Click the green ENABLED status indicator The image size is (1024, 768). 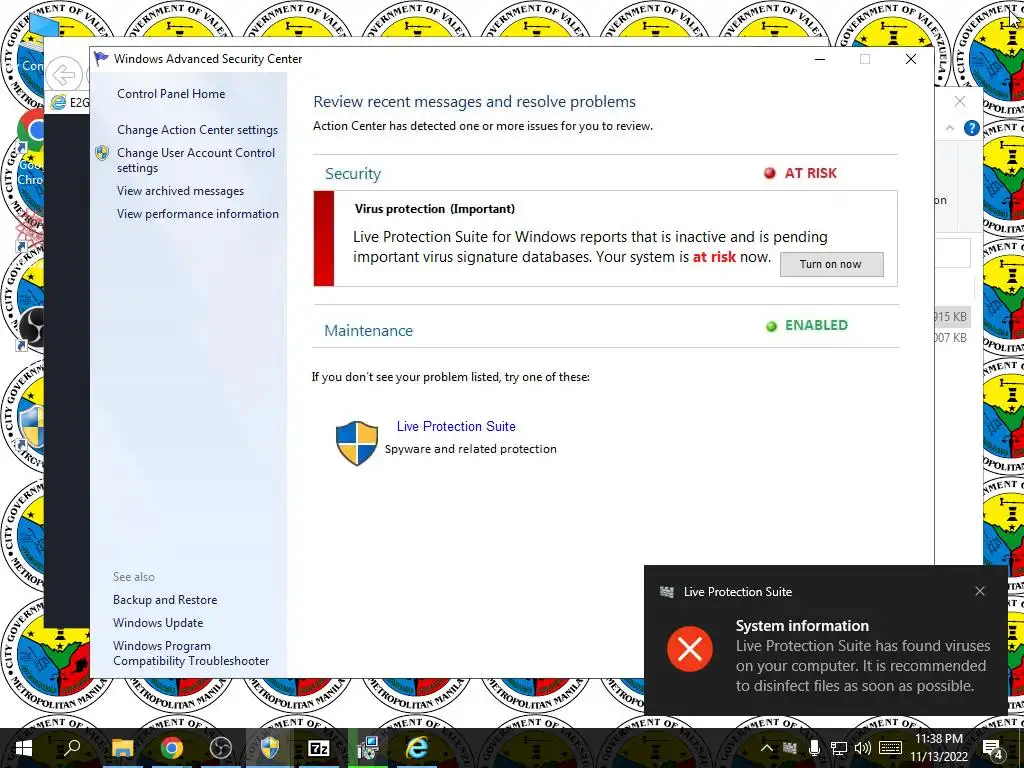pos(807,325)
